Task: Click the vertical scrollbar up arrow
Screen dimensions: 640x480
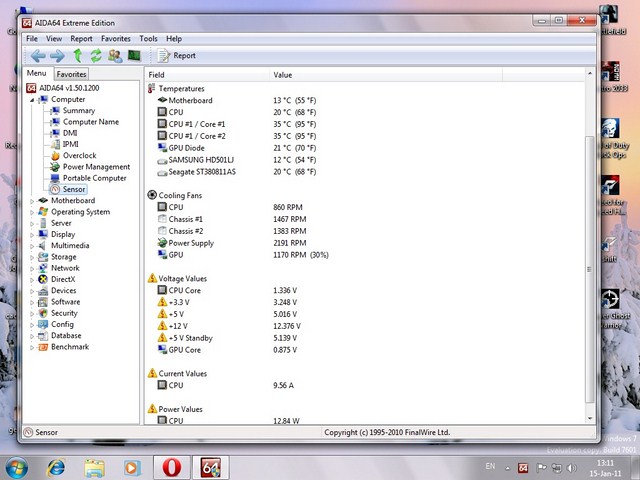Action: (590, 74)
